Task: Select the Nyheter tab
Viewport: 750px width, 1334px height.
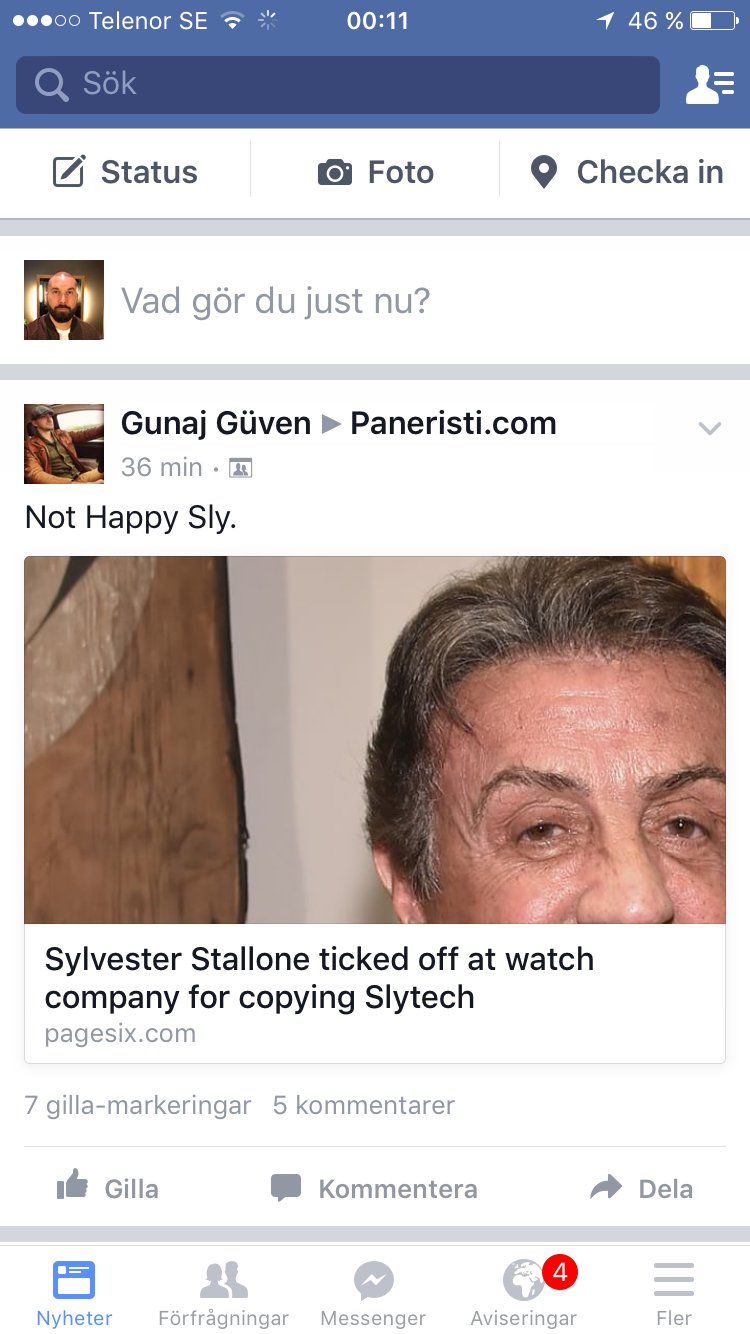Action: click(74, 1295)
